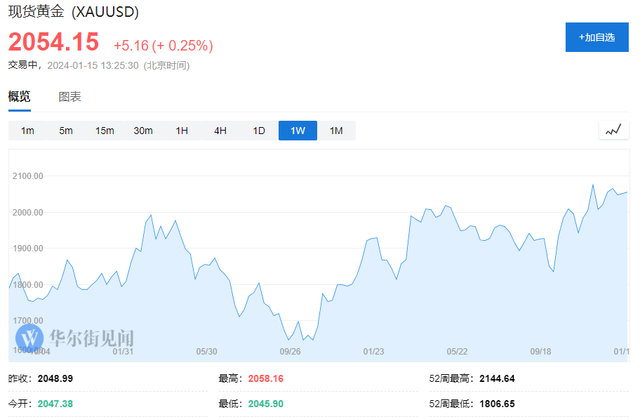Click the 2054.15 current price

55,42
